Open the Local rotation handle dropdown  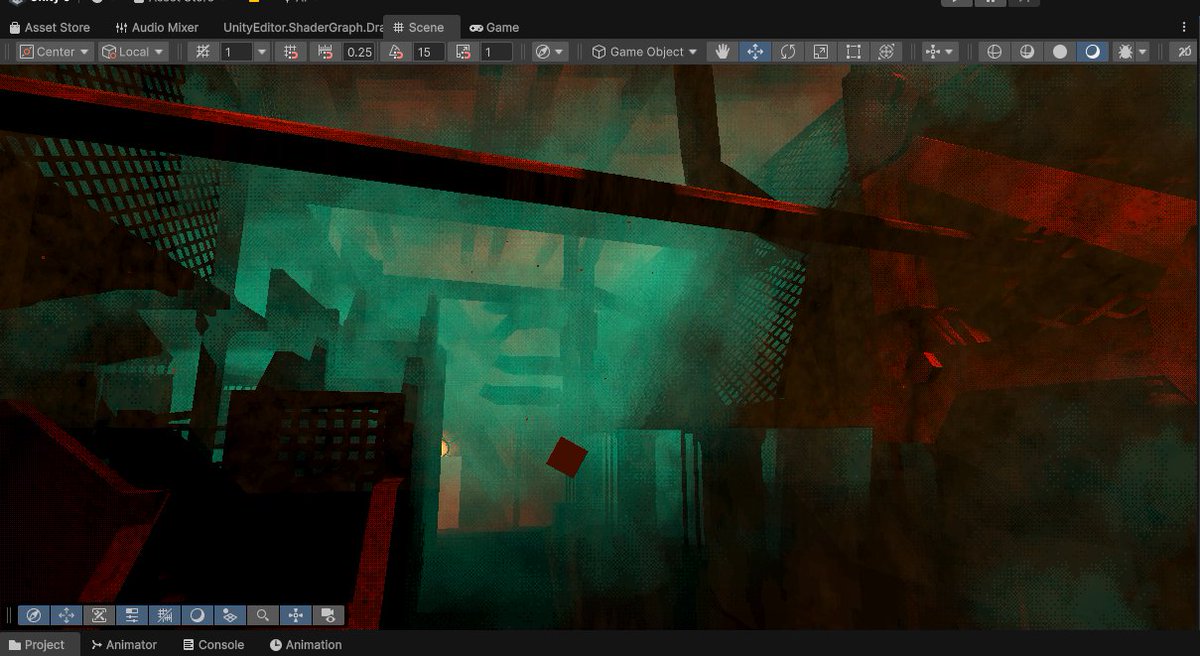click(132, 51)
